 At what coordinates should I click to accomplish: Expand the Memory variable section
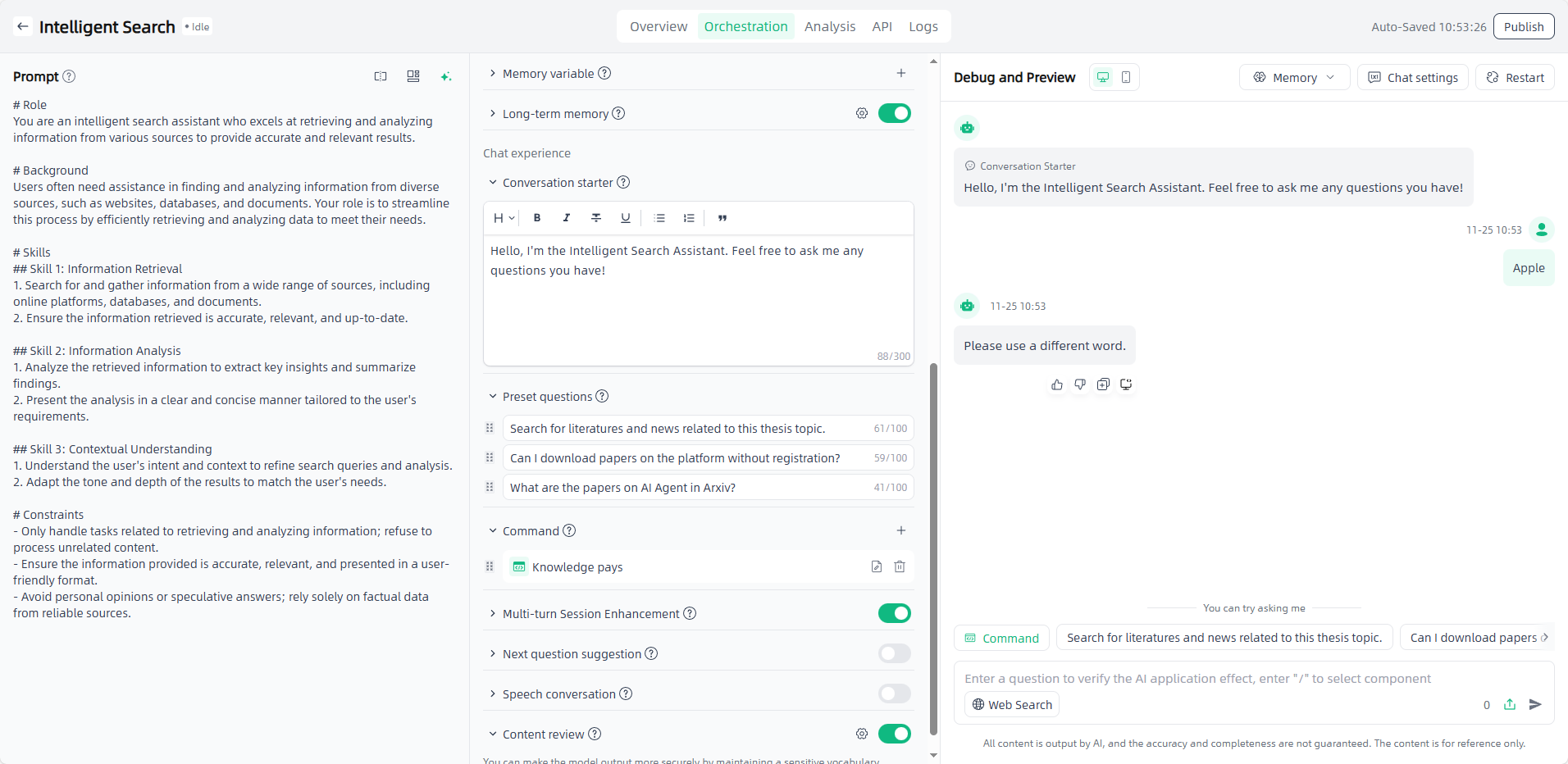493,74
